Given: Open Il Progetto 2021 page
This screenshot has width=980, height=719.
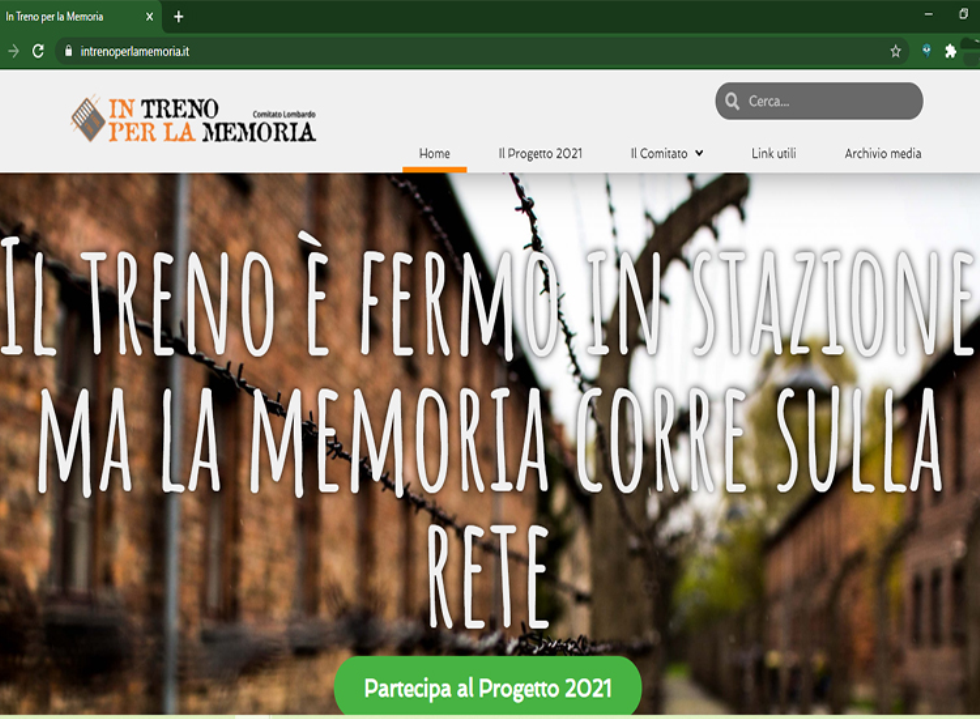Looking at the screenshot, I should tap(540, 153).
